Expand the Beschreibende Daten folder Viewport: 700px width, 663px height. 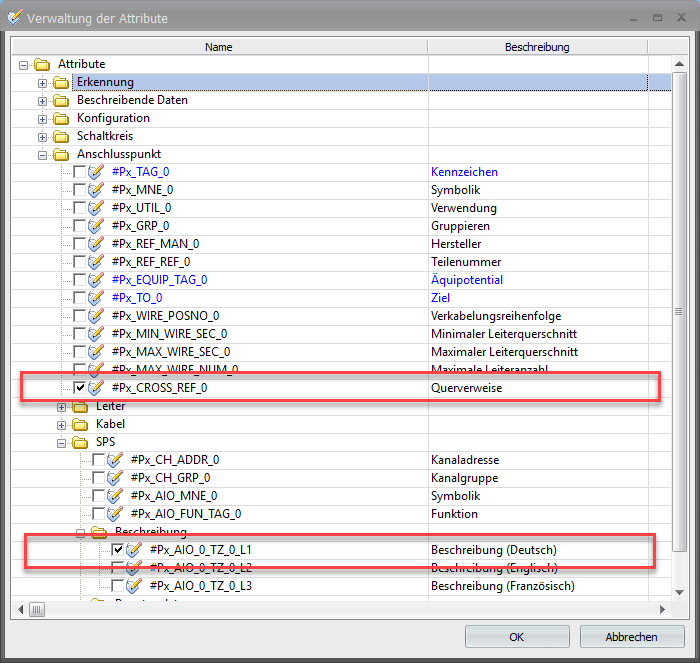click(43, 100)
